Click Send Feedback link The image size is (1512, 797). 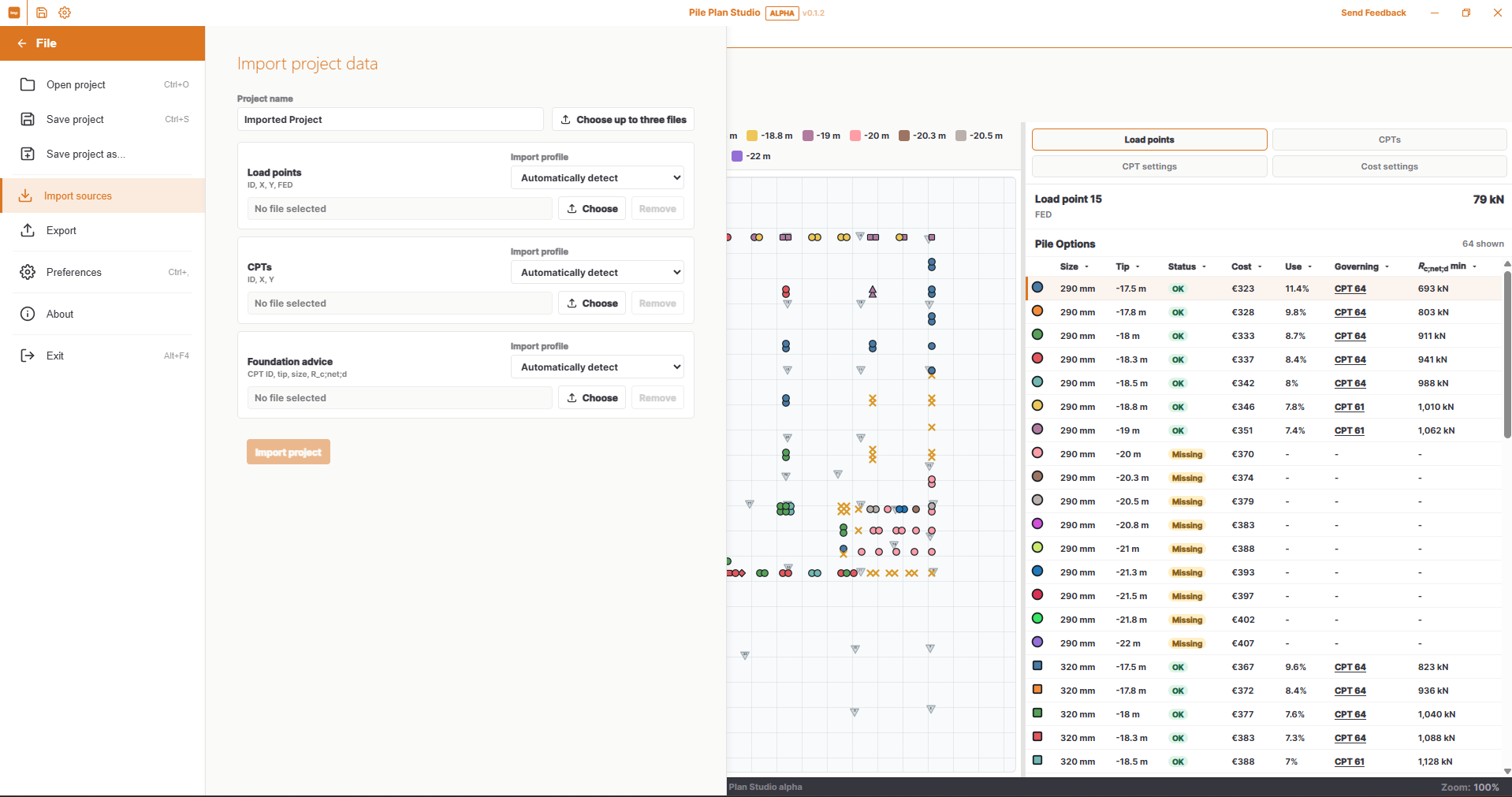[1373, 13]
